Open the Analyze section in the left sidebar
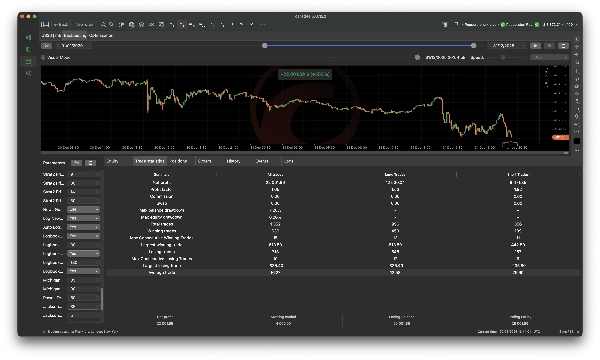Screen dimensions: 600x360 [x=28, y=73]
